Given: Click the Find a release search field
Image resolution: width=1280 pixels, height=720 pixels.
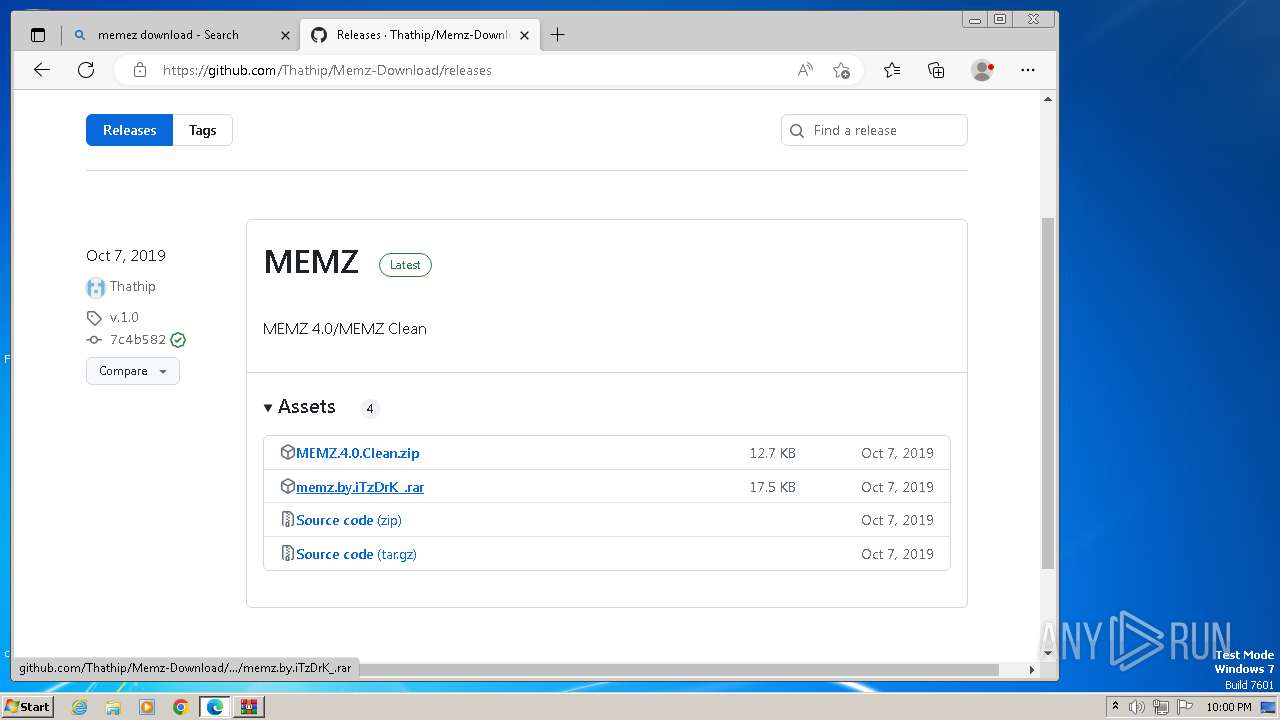Looking at the screenshot, I should click(874, 130).
